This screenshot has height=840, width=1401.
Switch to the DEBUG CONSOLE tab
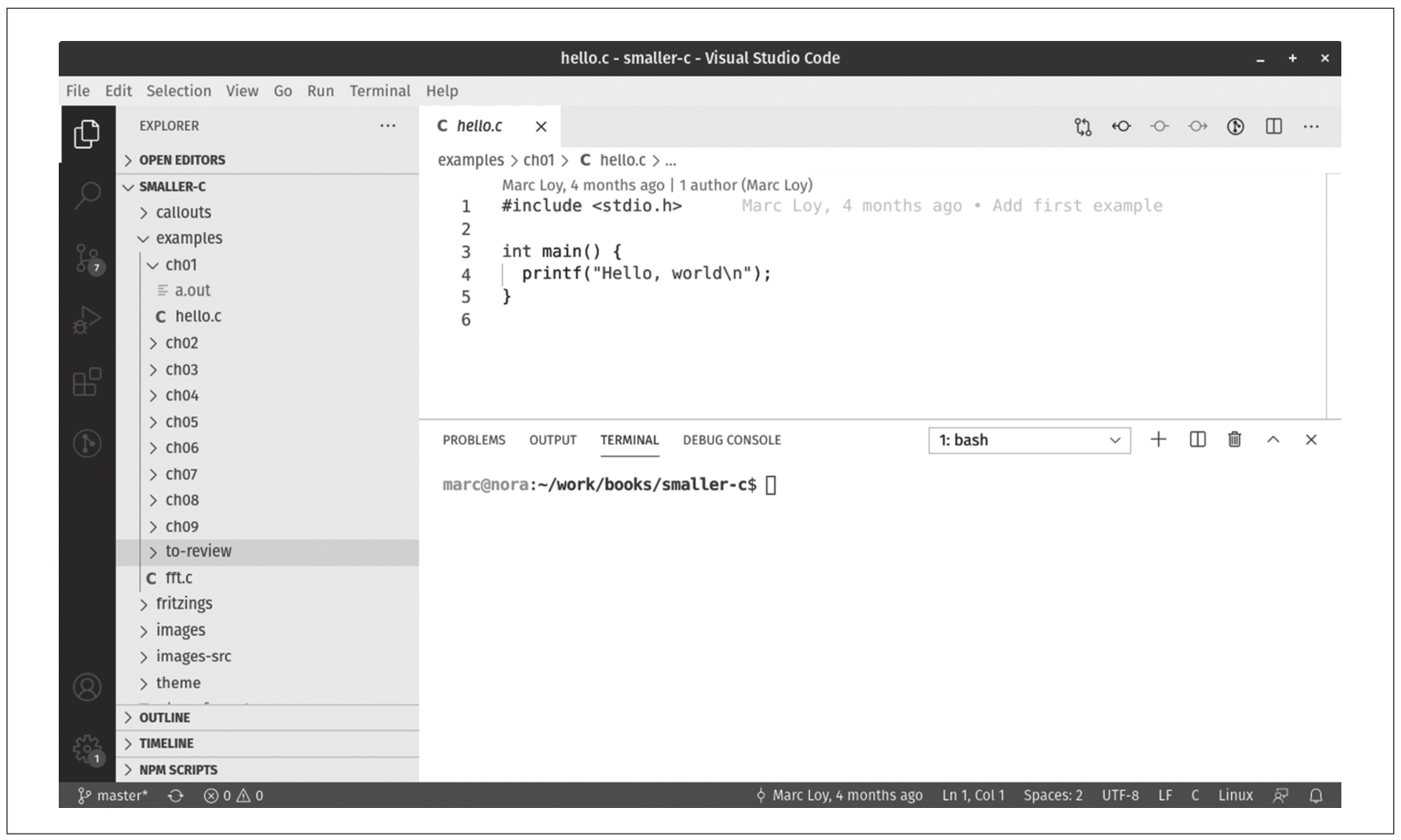[x=732, y=440]
